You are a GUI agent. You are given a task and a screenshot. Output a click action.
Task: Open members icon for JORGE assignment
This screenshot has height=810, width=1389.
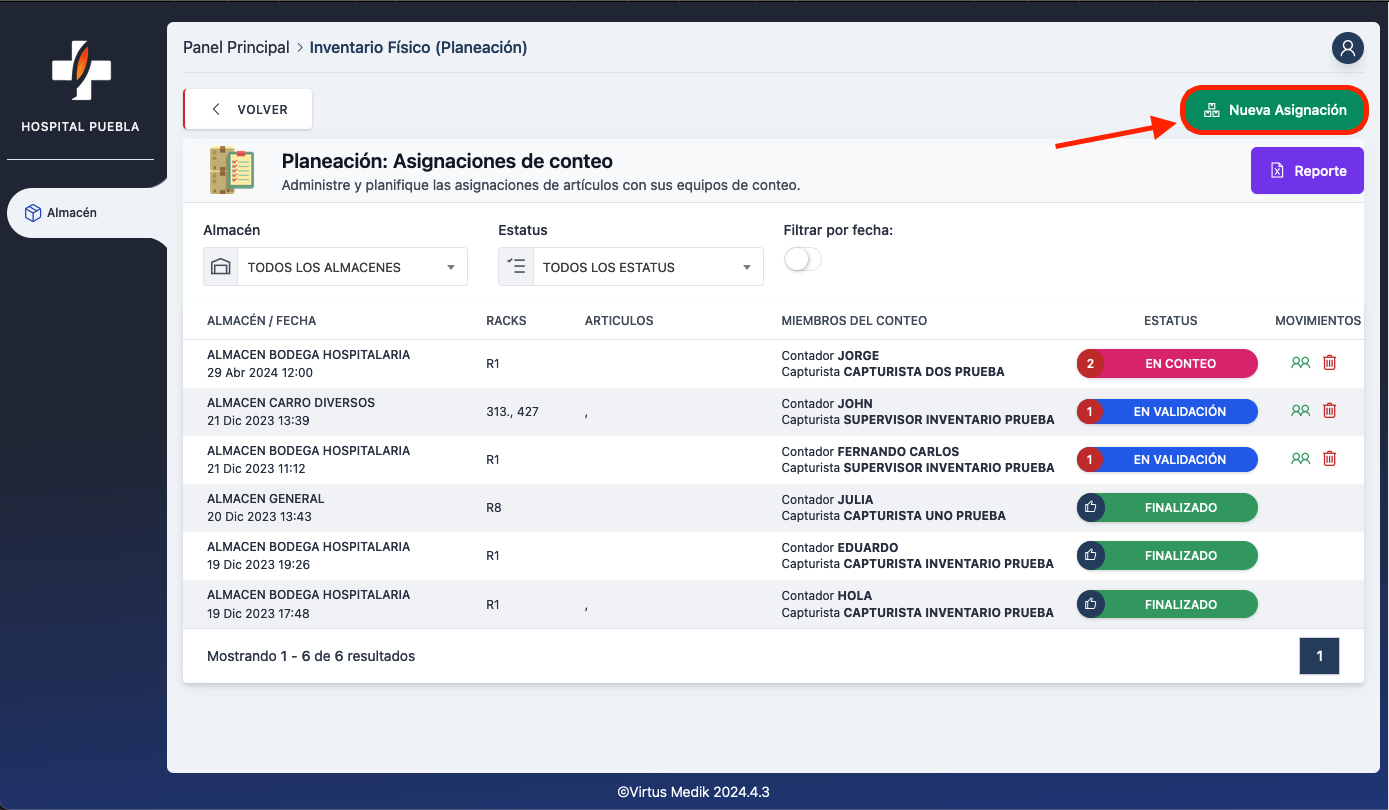1300,363
